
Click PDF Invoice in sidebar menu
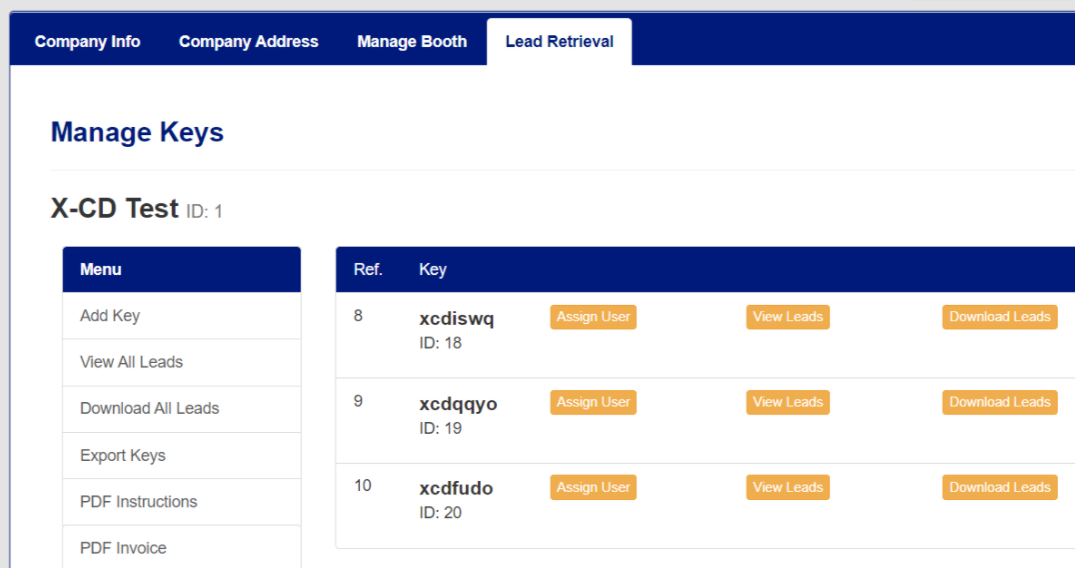[x=123, y=547]
